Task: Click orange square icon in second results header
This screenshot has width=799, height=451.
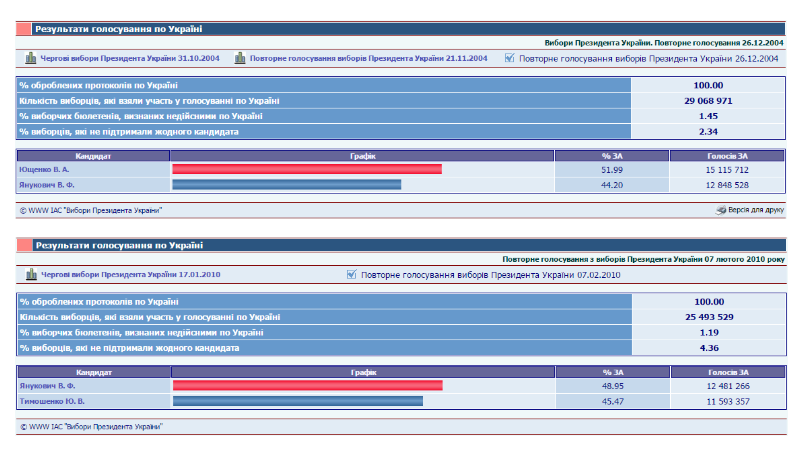Action: tap(26, 245)
